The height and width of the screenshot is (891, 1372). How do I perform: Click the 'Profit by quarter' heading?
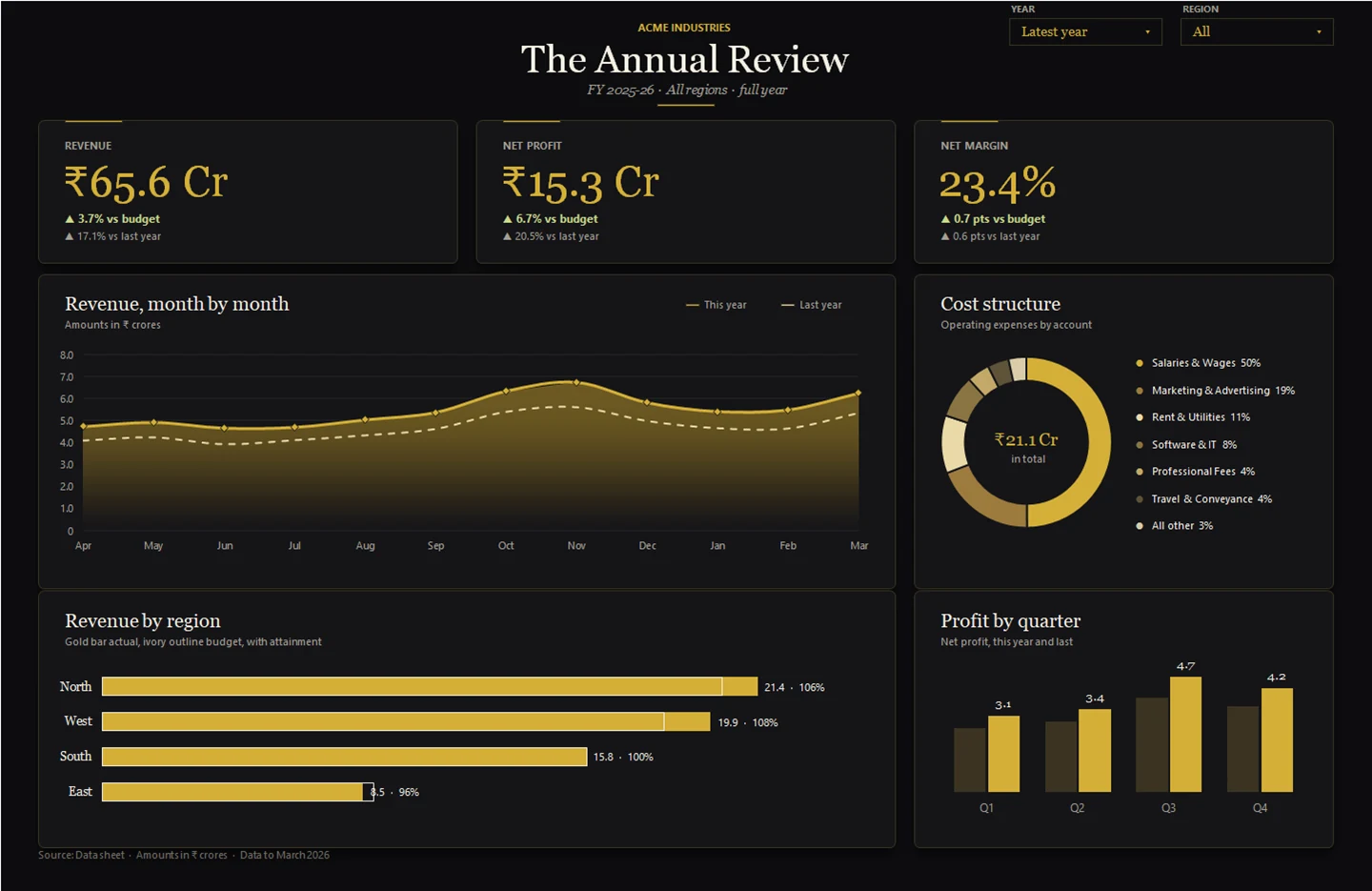click(1010, 621)
